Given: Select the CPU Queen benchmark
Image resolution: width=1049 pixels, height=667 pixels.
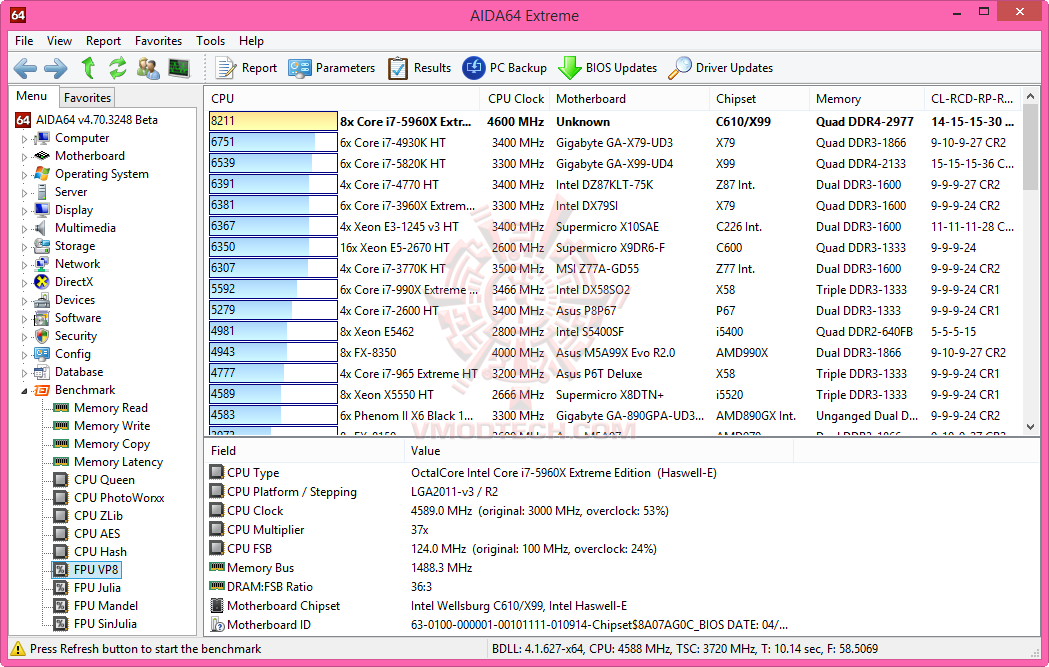Looking at the screenshot, I should pyautogui.click(x=104, y=480).
